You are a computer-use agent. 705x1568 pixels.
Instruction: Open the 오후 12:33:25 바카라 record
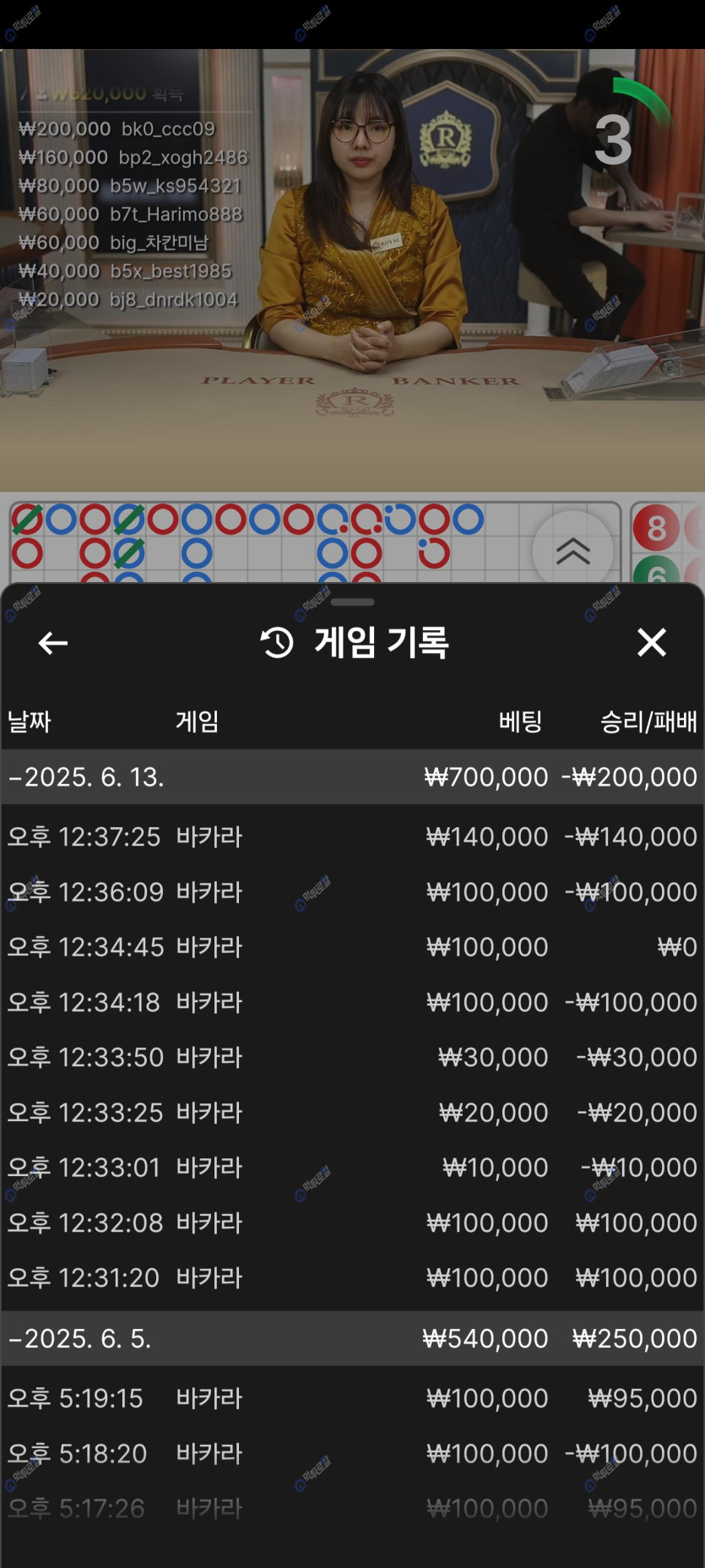353,1112
